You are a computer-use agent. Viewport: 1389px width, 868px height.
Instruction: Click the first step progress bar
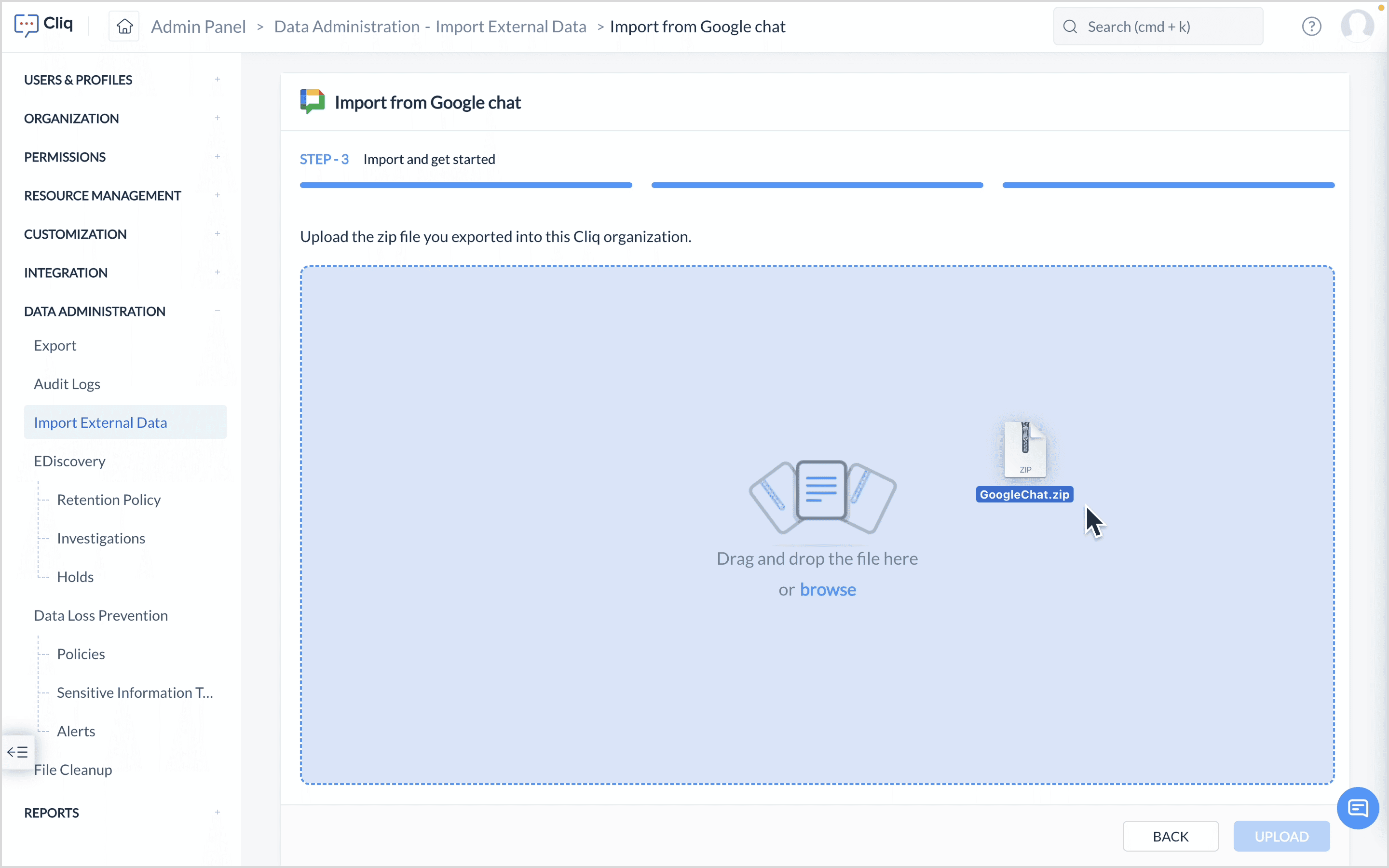coord(465,186)
